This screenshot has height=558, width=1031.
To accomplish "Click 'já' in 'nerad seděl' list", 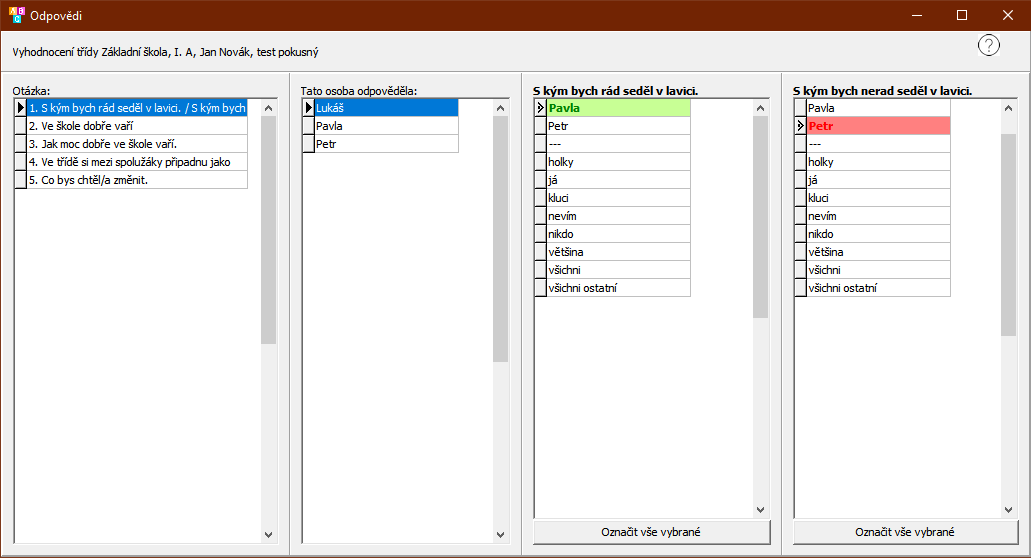I will 878,180.
